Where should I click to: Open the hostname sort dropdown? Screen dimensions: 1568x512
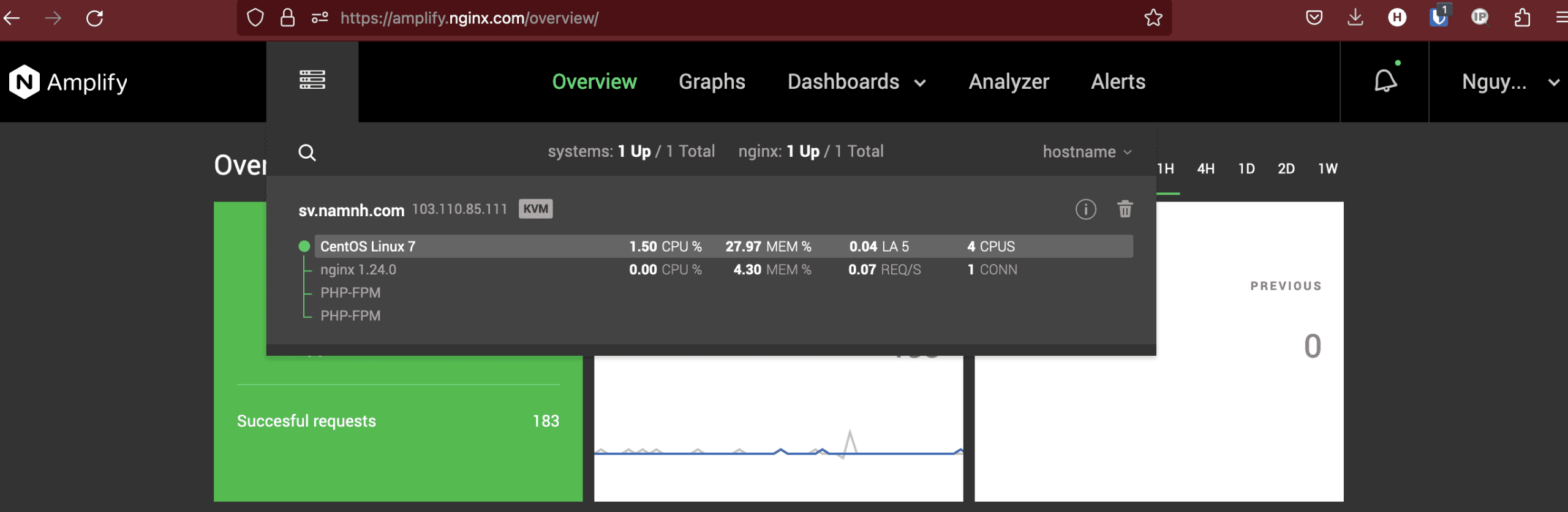pyautogui.click(x=1087, y=152)
